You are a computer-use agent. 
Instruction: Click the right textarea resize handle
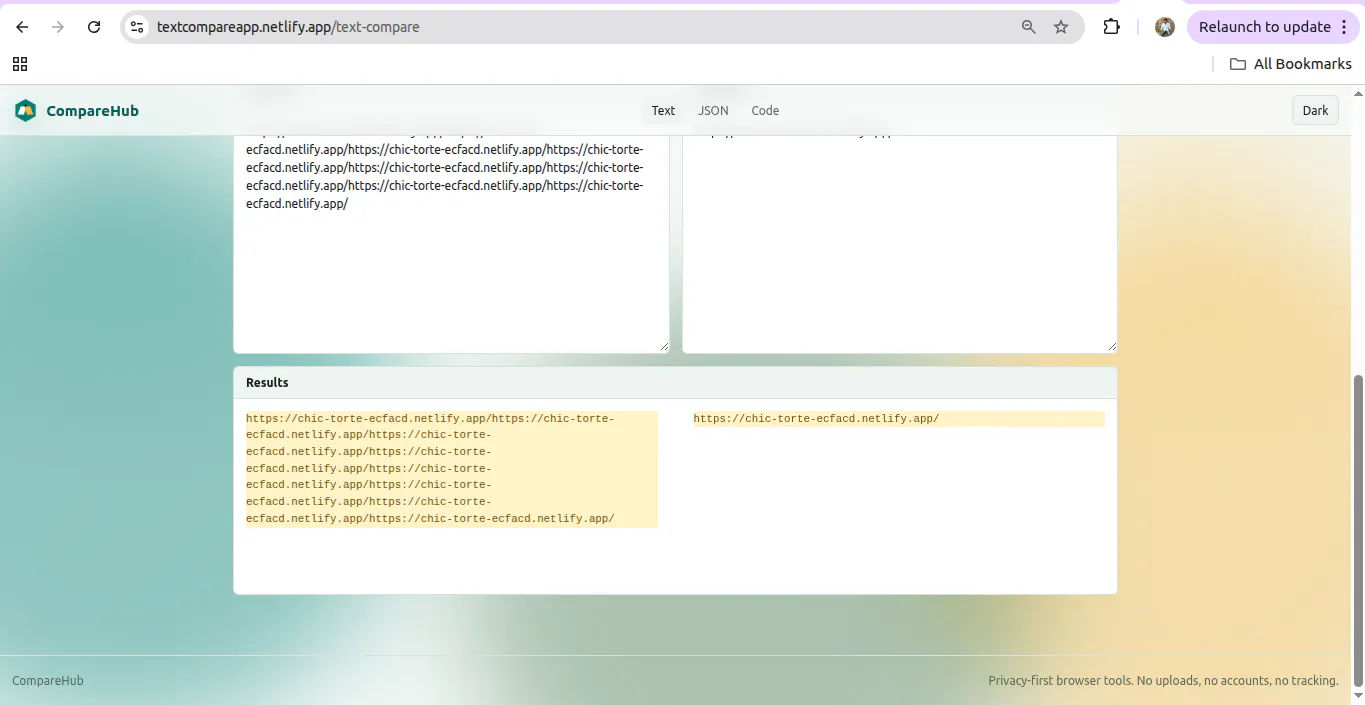(1112, 347)
